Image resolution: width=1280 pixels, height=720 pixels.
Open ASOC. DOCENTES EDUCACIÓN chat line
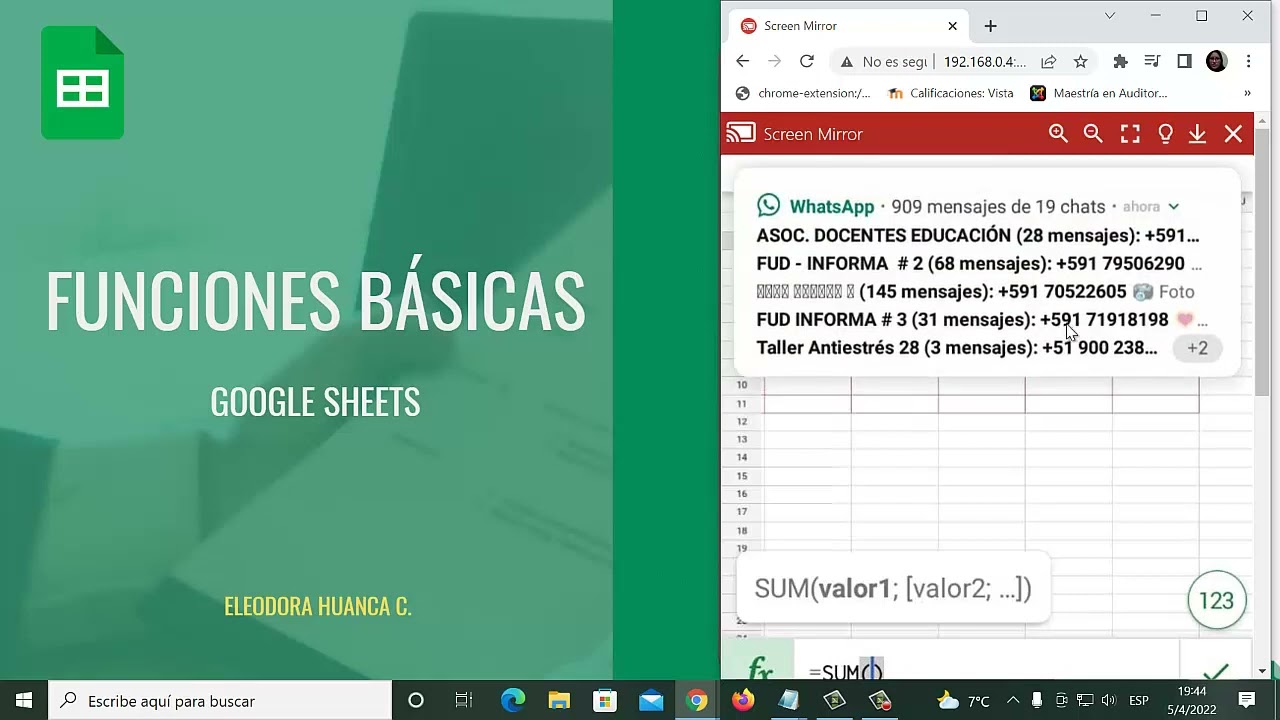click(x=978, y=236)
